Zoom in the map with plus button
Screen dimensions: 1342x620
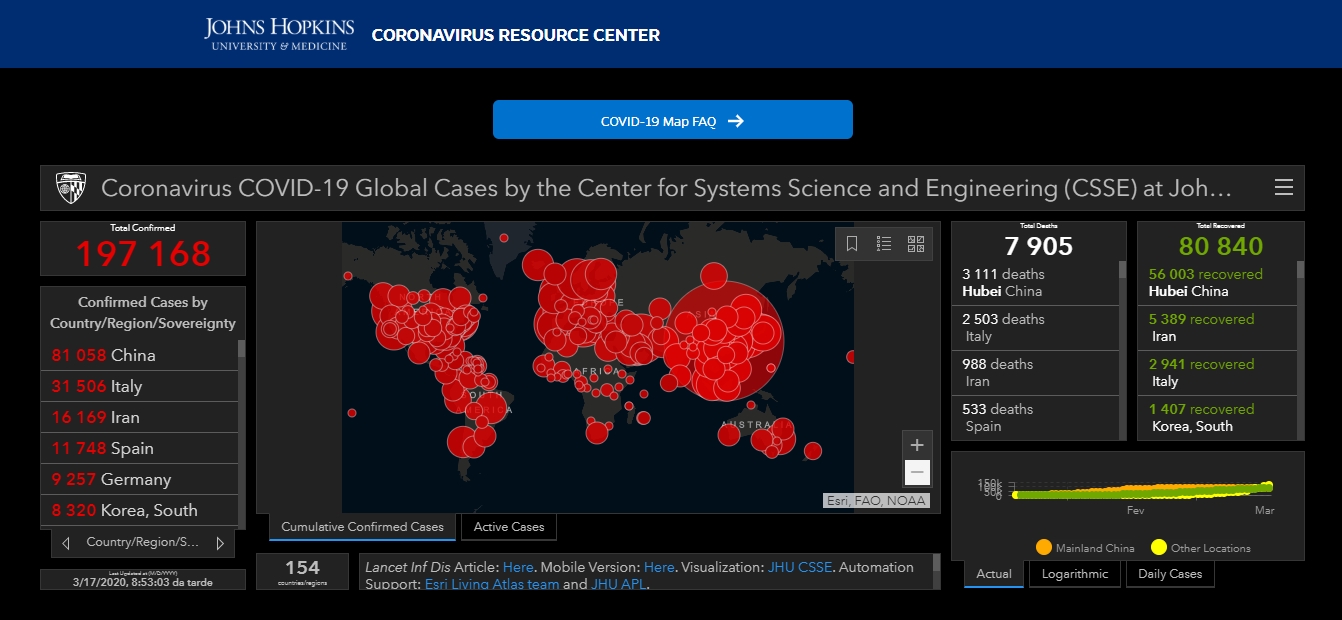[917, 445]
